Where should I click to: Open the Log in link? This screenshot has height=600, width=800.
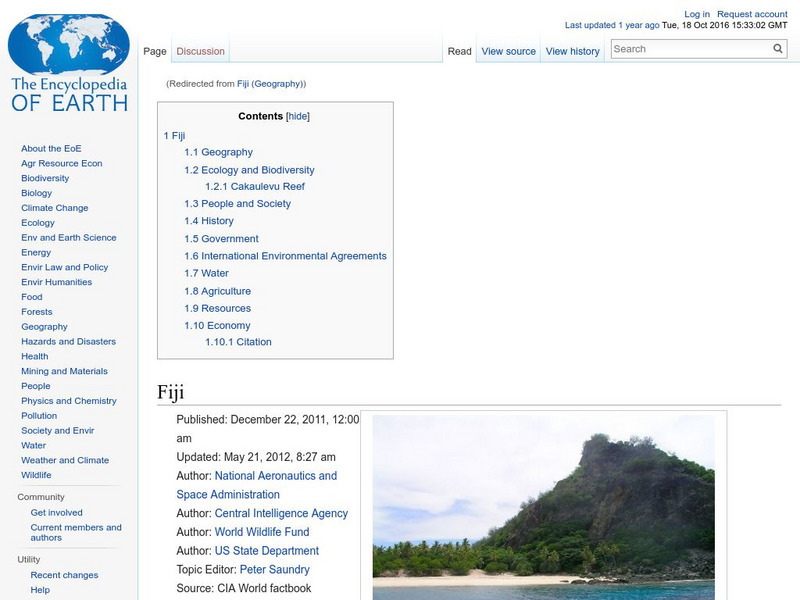pyautogui.click(x=695, y=13)
